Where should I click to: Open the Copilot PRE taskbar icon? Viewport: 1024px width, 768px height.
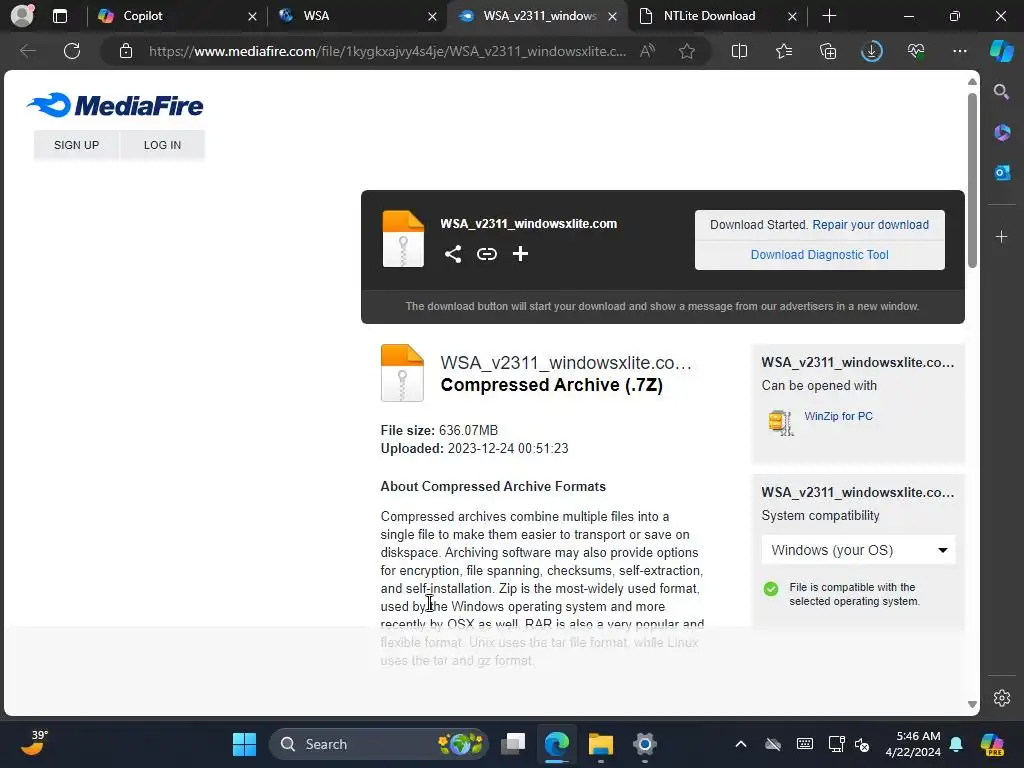[x=992, y=744]
